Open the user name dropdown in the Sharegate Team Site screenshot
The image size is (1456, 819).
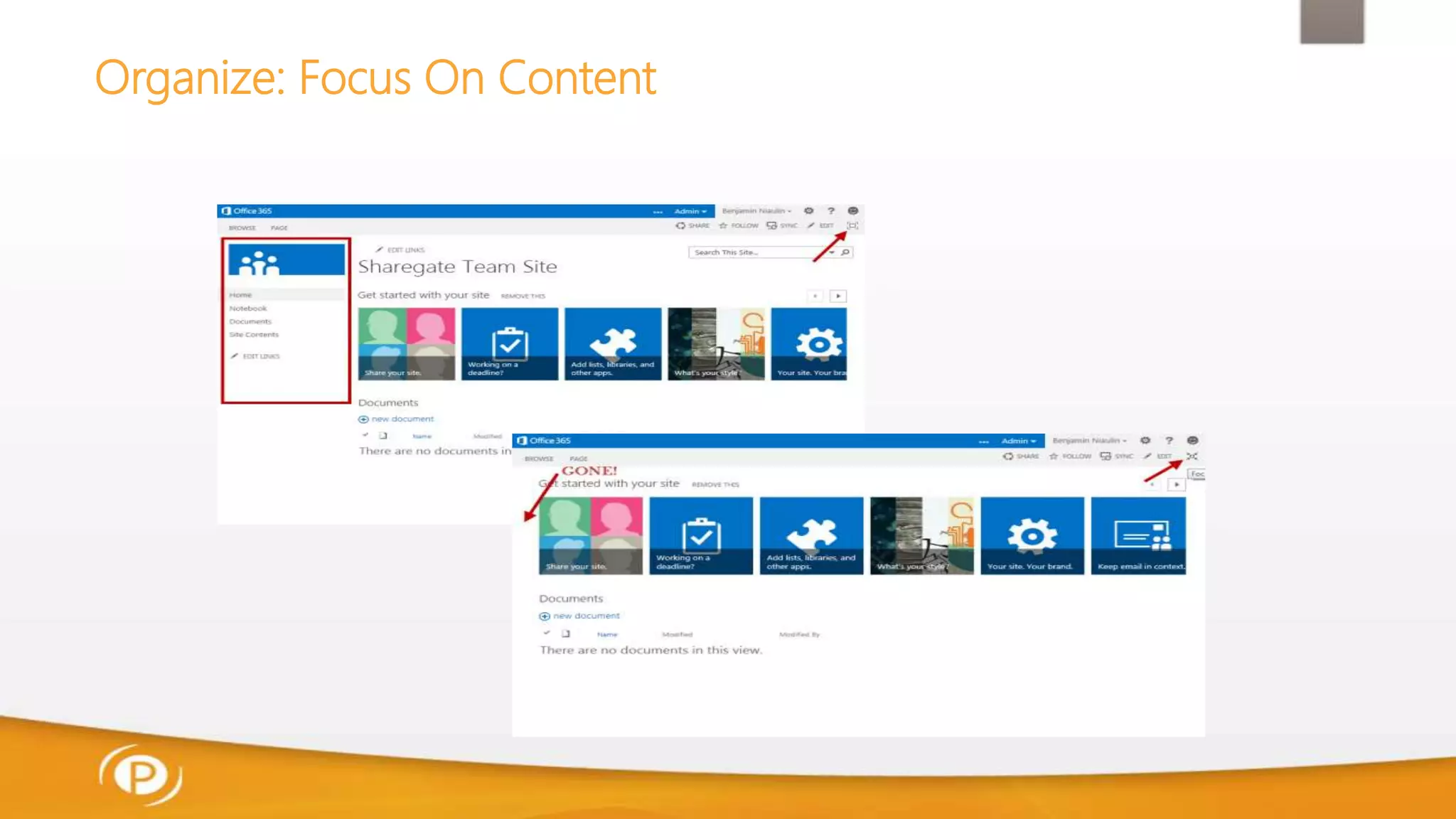pos(756,211)
